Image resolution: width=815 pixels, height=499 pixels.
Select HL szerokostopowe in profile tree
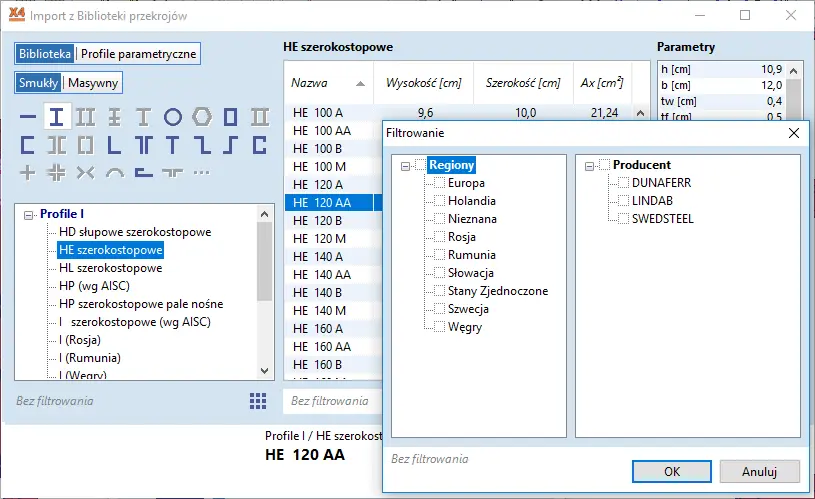[x=110, y=268]
